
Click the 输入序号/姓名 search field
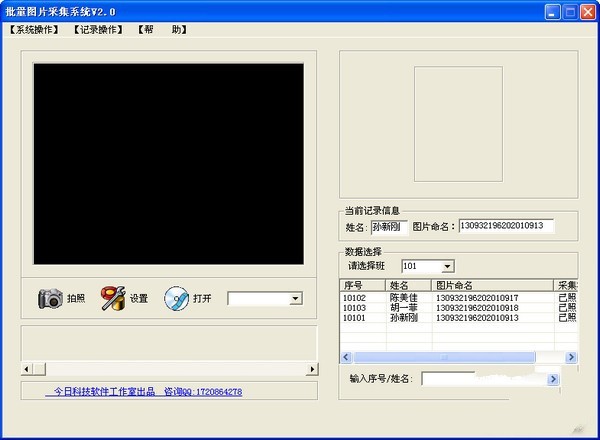pos(484,379)
